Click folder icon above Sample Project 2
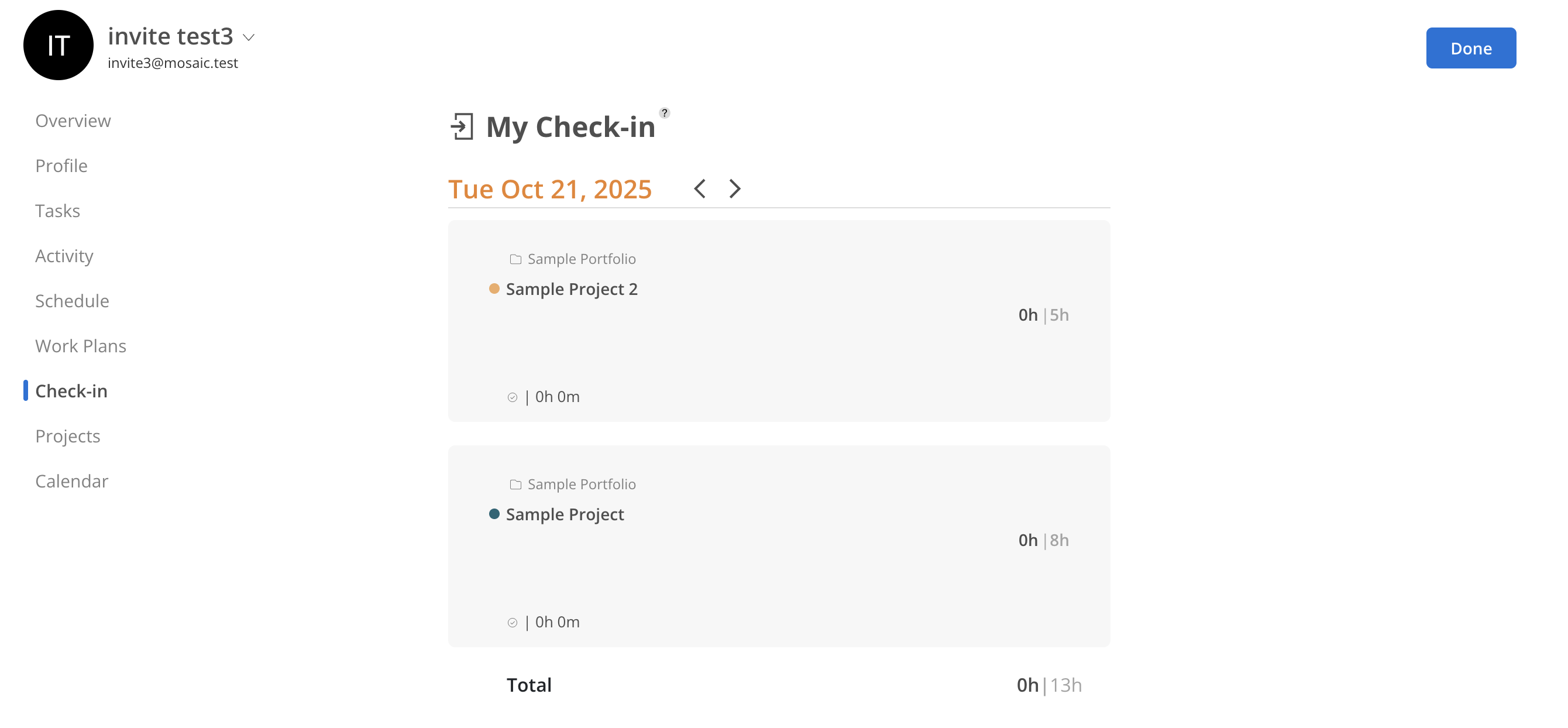 tap(515, 259)
